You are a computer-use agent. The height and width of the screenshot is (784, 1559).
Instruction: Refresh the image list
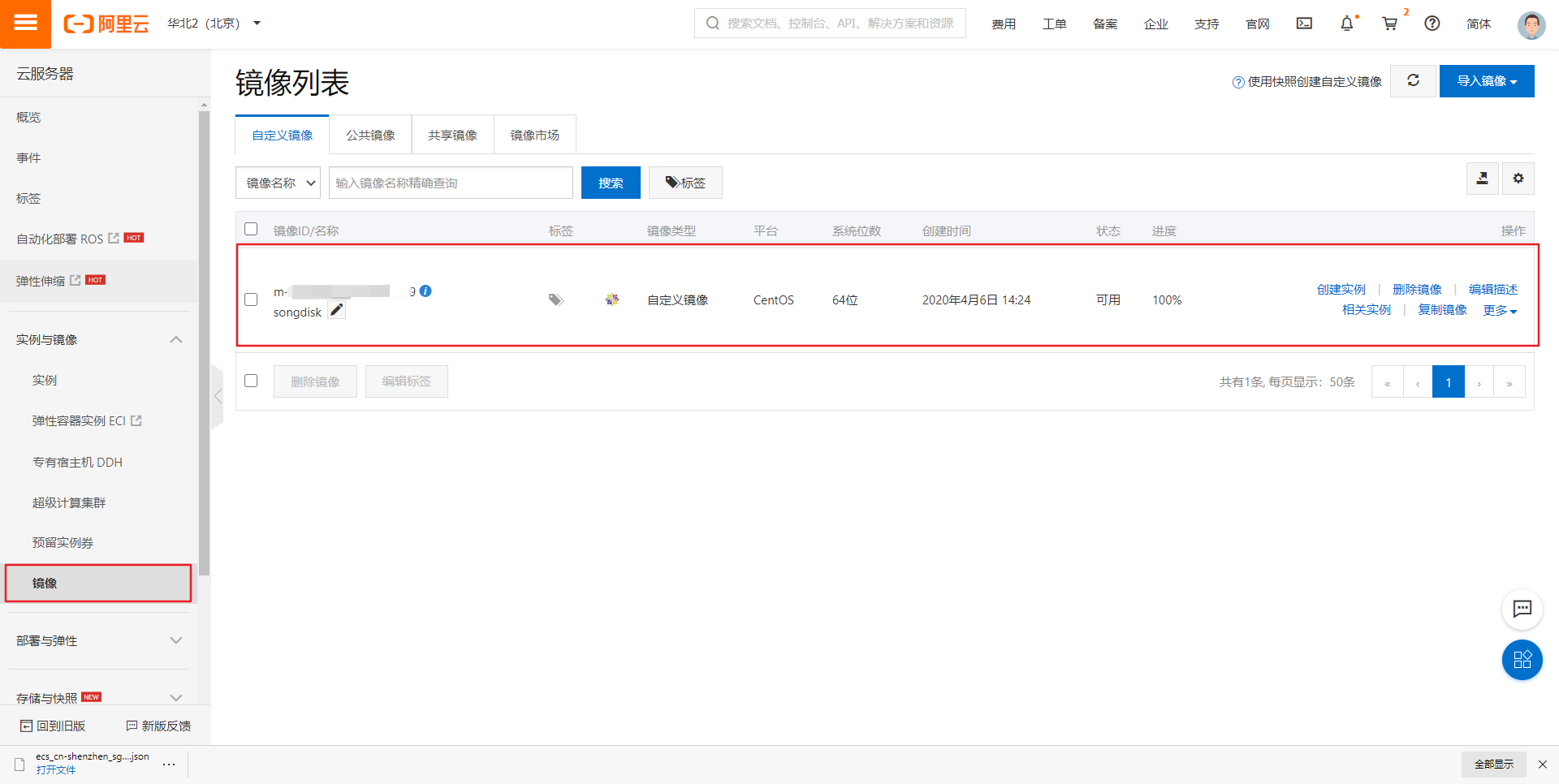pos(1413,81)
